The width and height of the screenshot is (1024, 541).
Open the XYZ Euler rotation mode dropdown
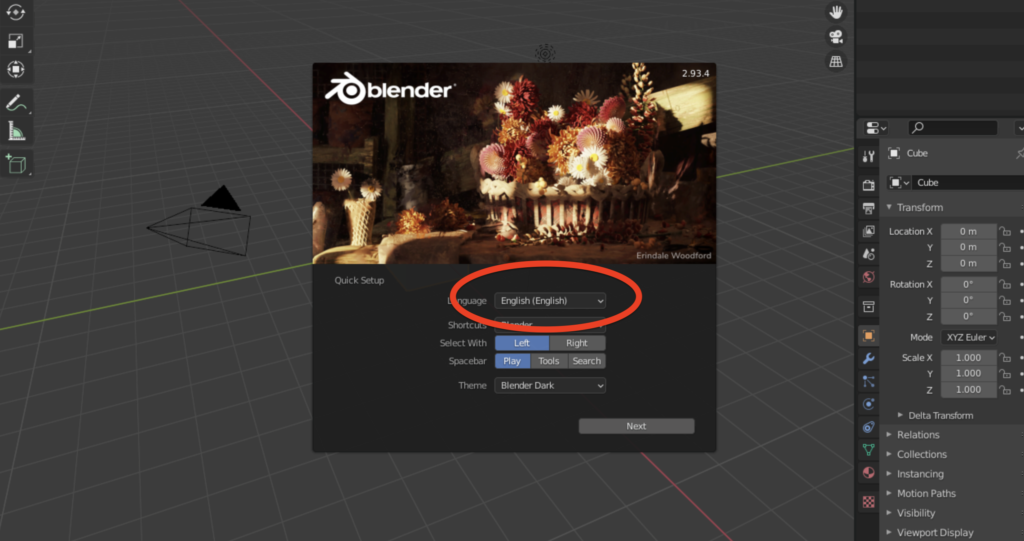(x=969, y=338)
